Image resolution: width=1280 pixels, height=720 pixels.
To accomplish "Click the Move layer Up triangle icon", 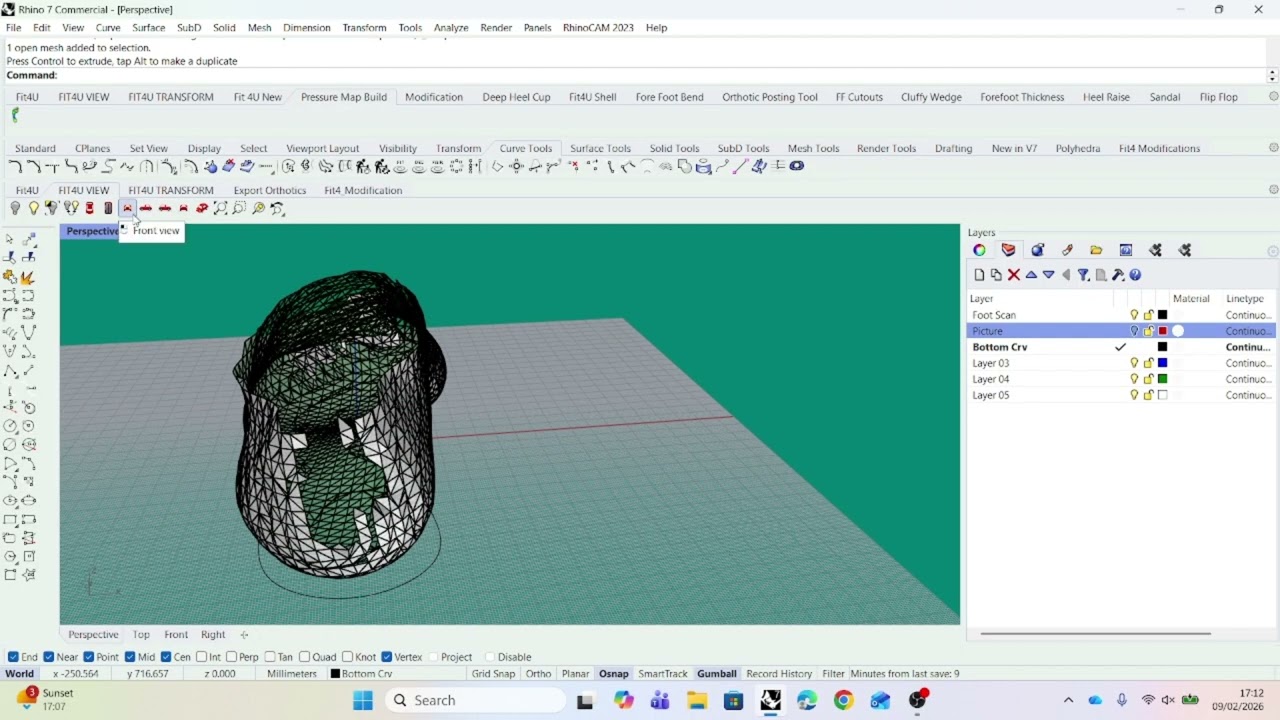I will click(x=1031, y=275).
